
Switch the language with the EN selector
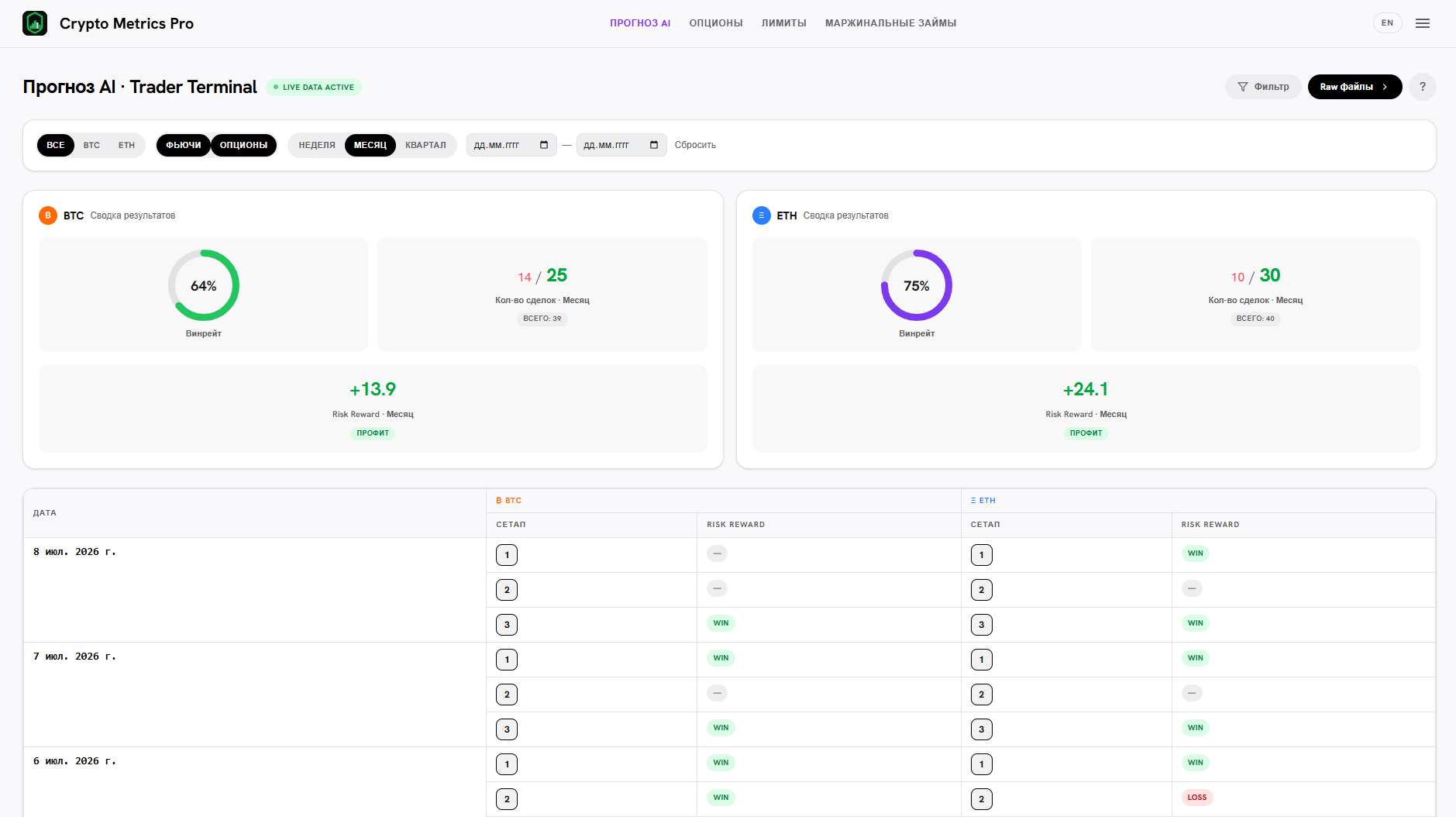click(x=1387, y=23)
